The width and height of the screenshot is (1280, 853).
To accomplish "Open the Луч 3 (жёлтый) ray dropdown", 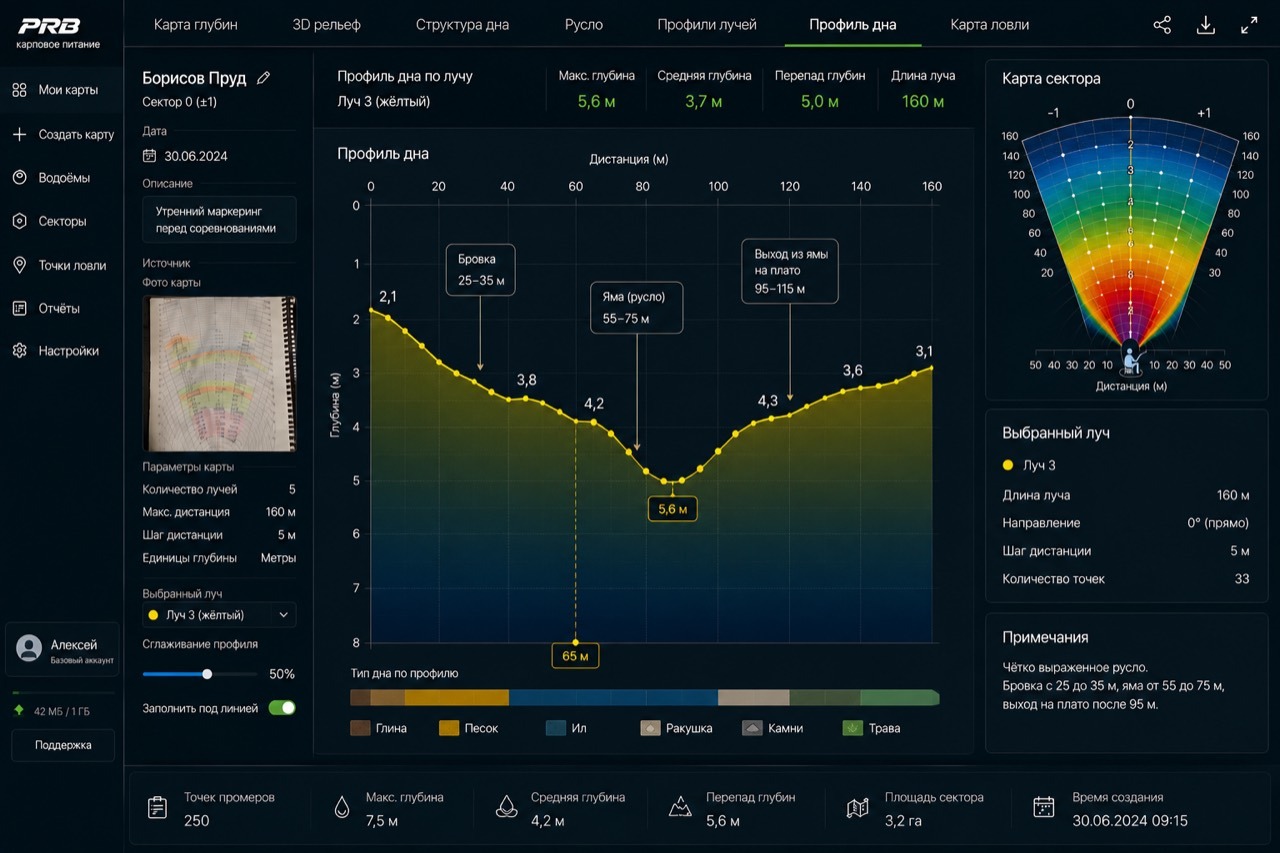I will click(x=219, y=615).
